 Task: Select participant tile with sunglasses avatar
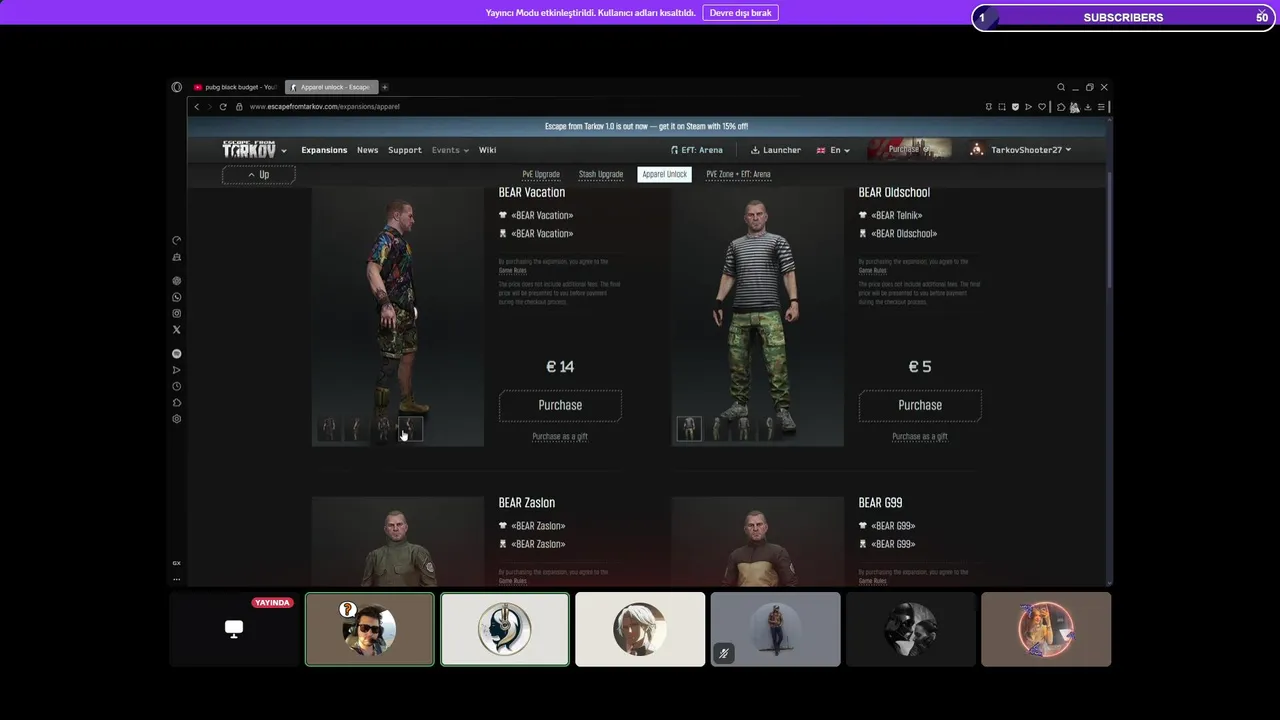370,629
